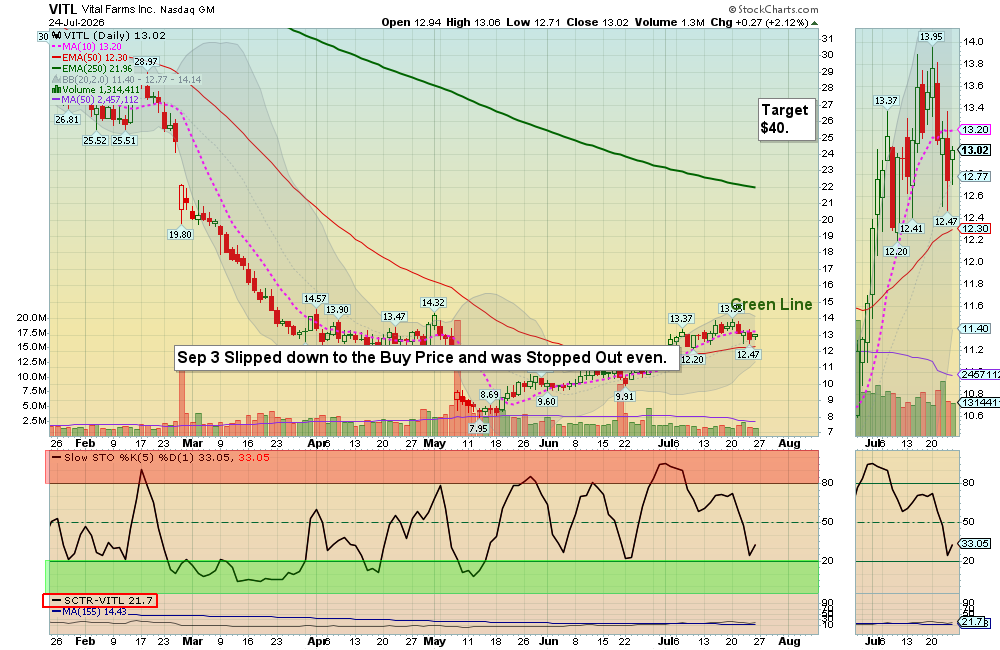Click the Volume 1.3M header value
The width and height of the screenshot is (1000, 650).
[670, 22]
